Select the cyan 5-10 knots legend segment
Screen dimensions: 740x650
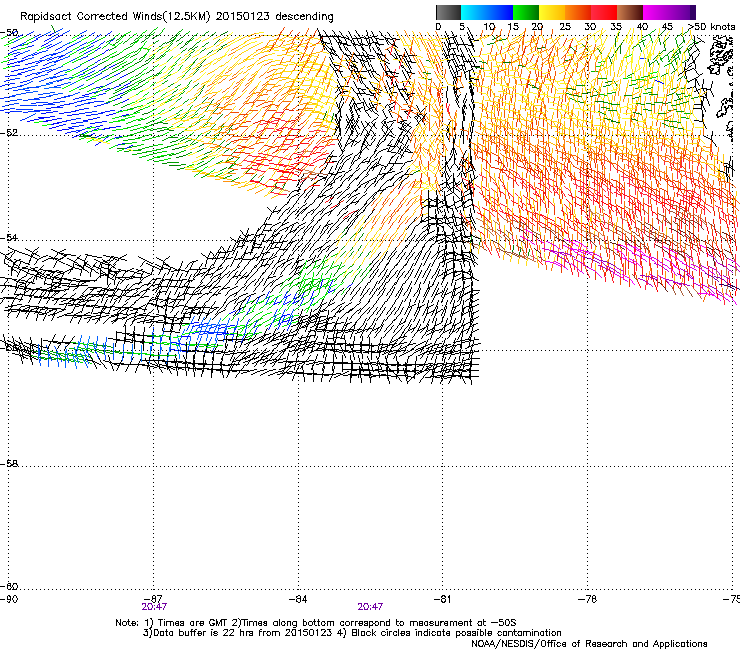(474, 12)
